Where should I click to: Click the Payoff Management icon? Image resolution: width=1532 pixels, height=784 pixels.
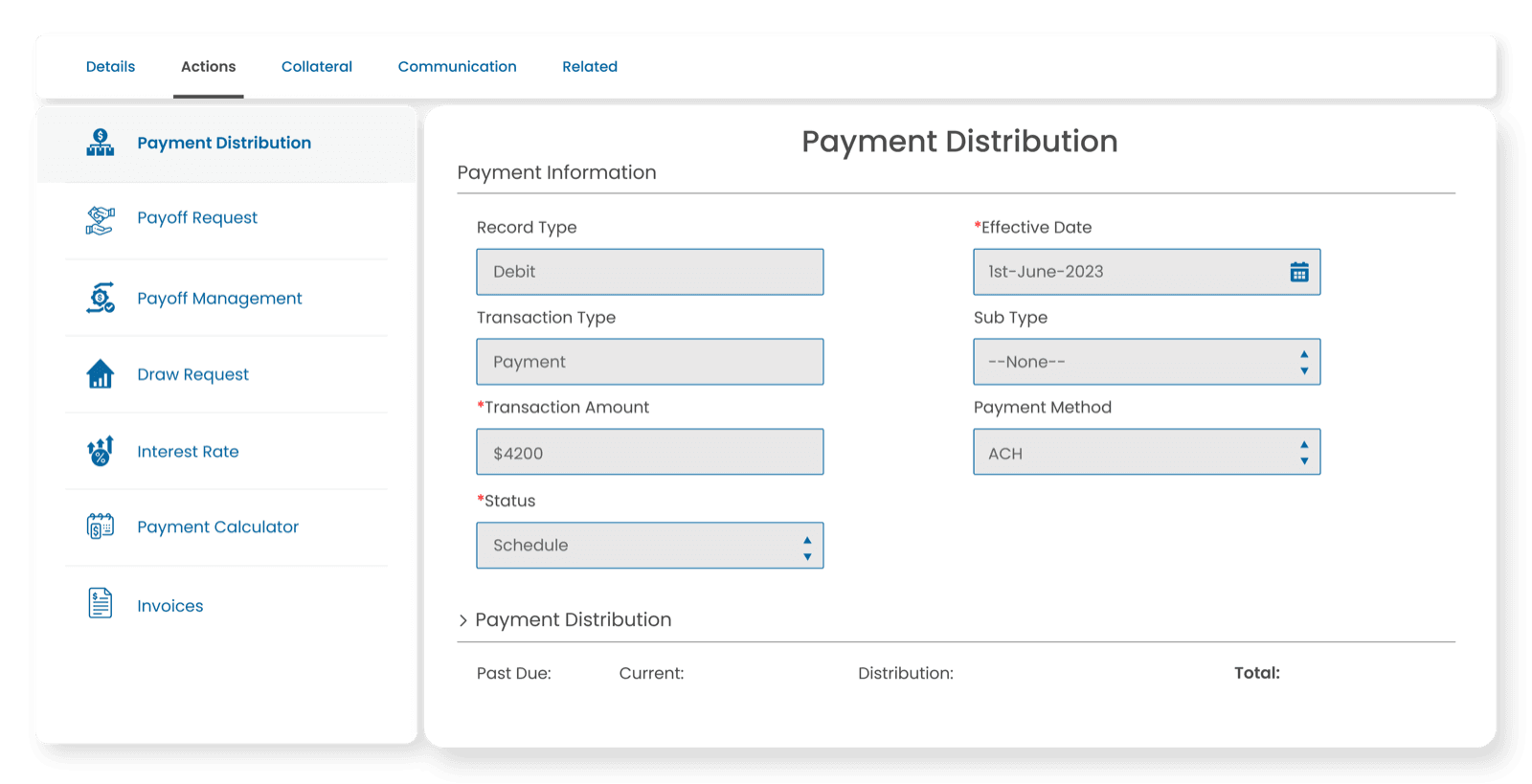point(100,298)
